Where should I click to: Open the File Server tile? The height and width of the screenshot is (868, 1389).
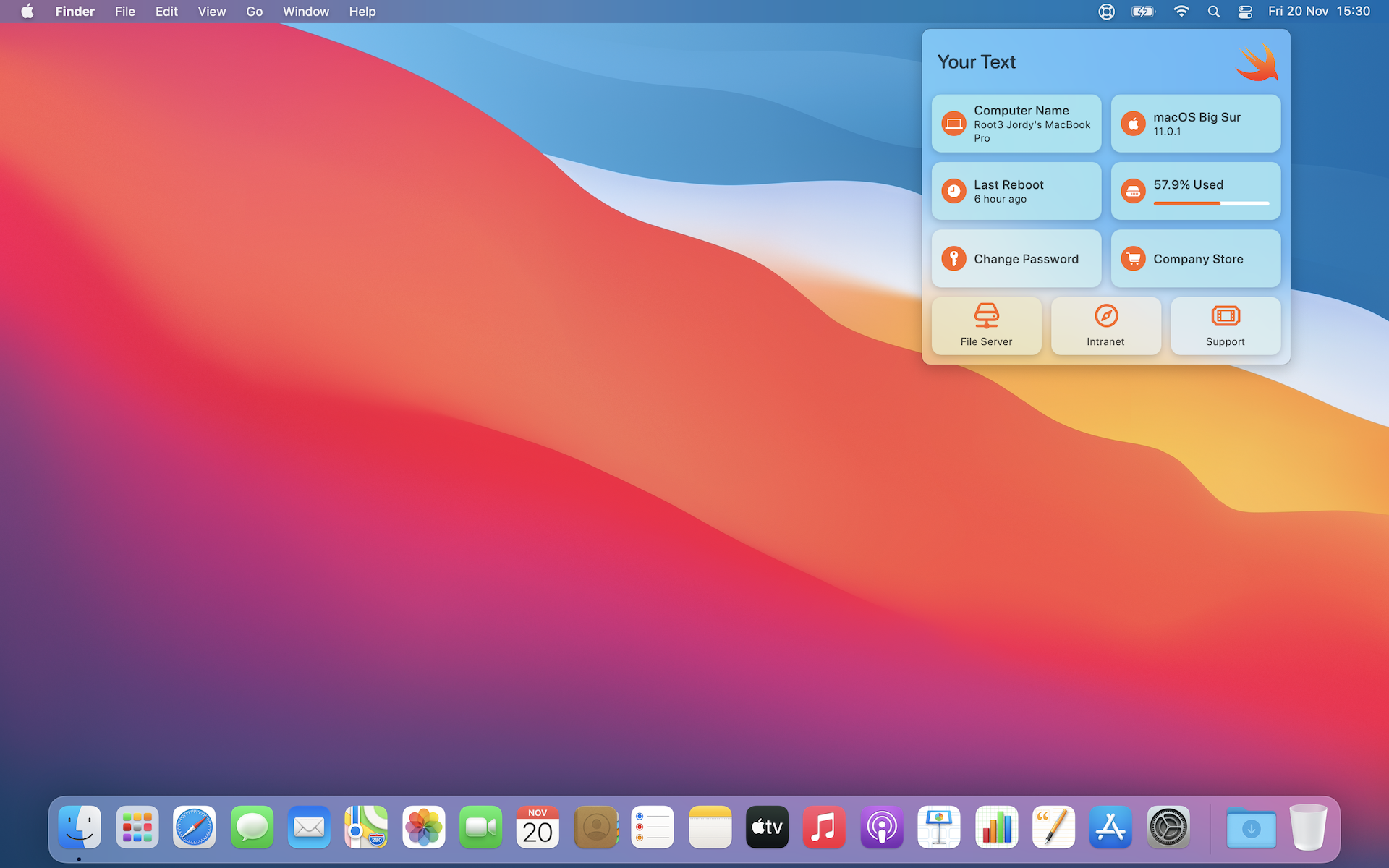click(986, 325)
